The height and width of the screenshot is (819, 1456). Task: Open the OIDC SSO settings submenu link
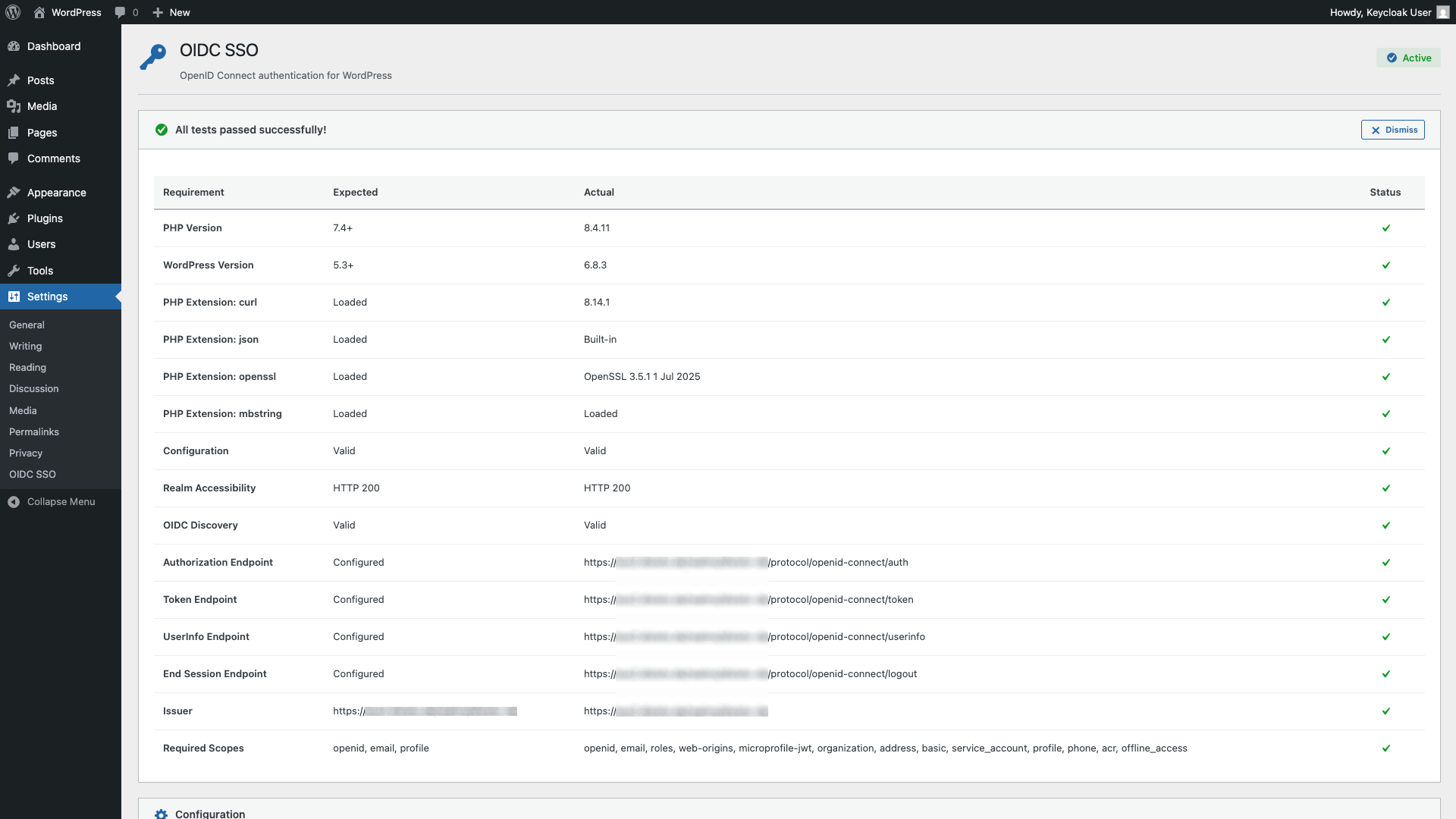(x=33, y=474)
